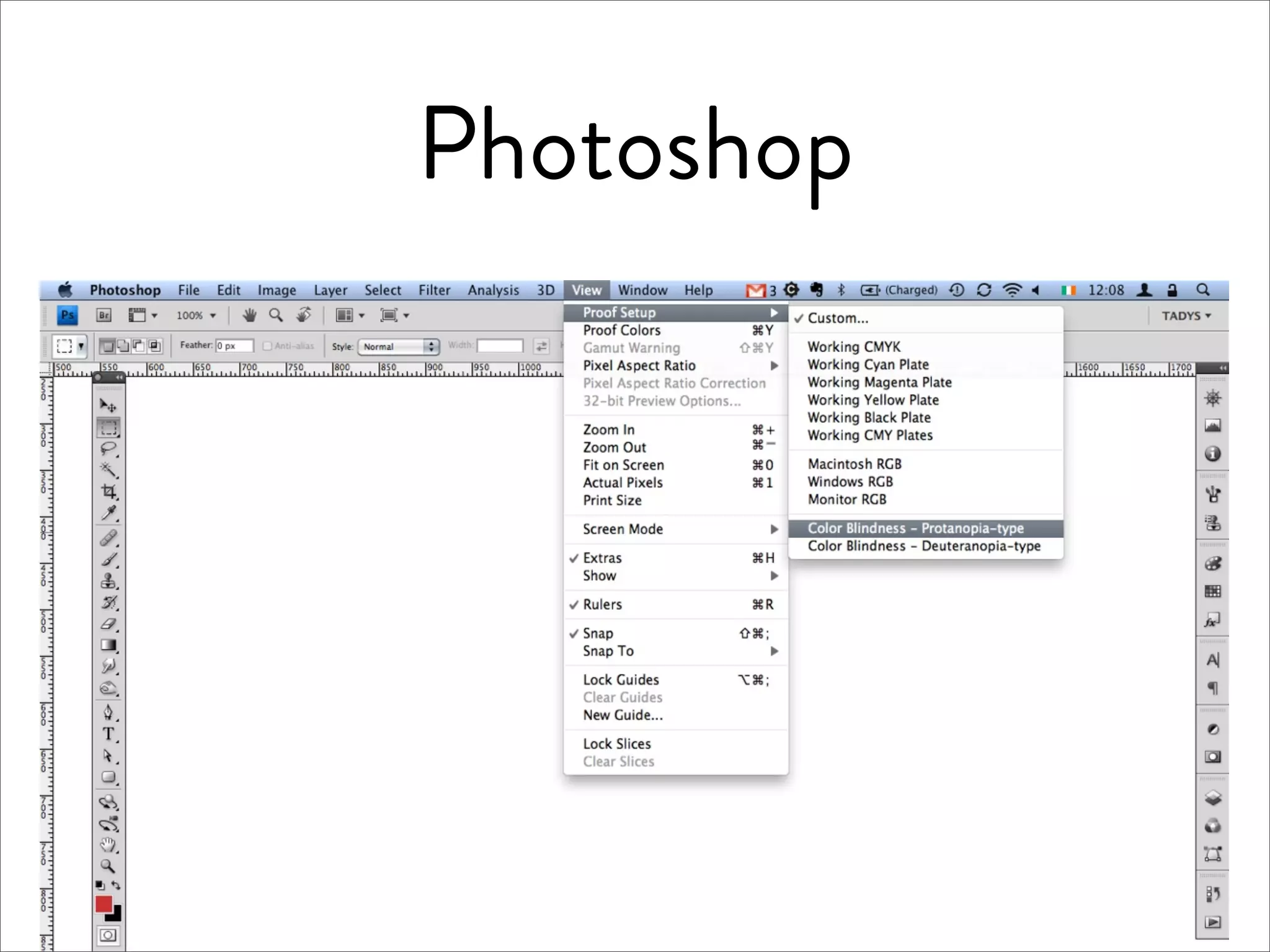Open the Style Normal dropdown

click(x=399, y=346)
